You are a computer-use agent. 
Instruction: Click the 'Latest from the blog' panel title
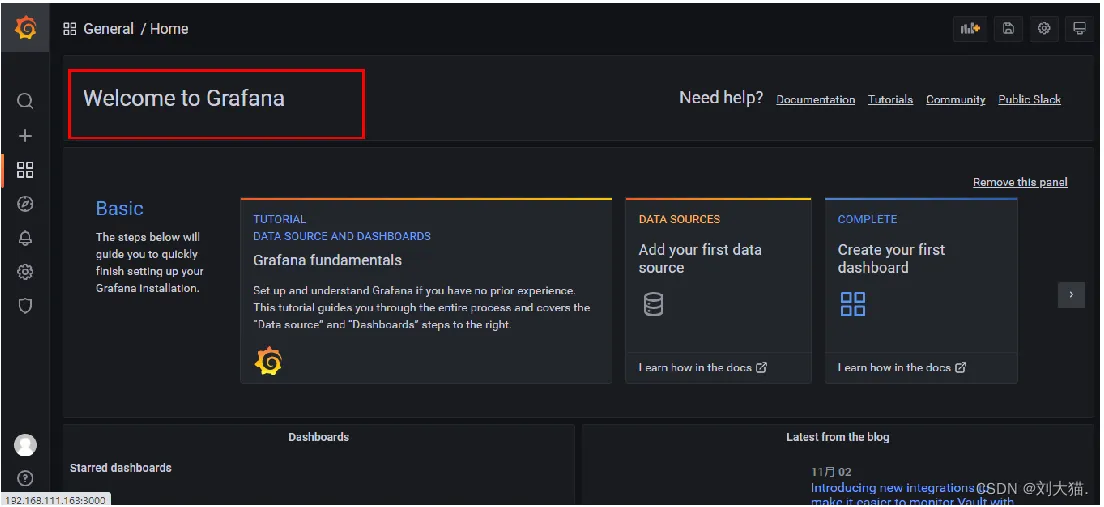pos(838,437)
